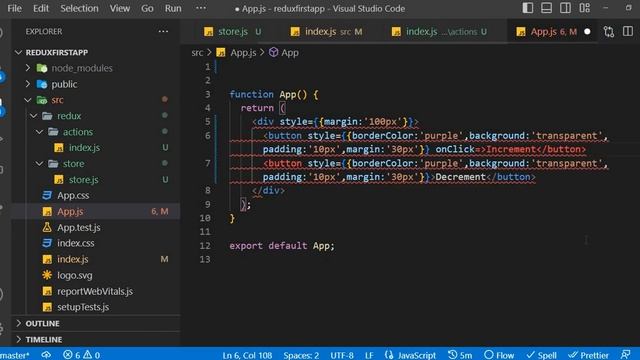
Task: Collapse the actions folder
Action: point(78,132)
